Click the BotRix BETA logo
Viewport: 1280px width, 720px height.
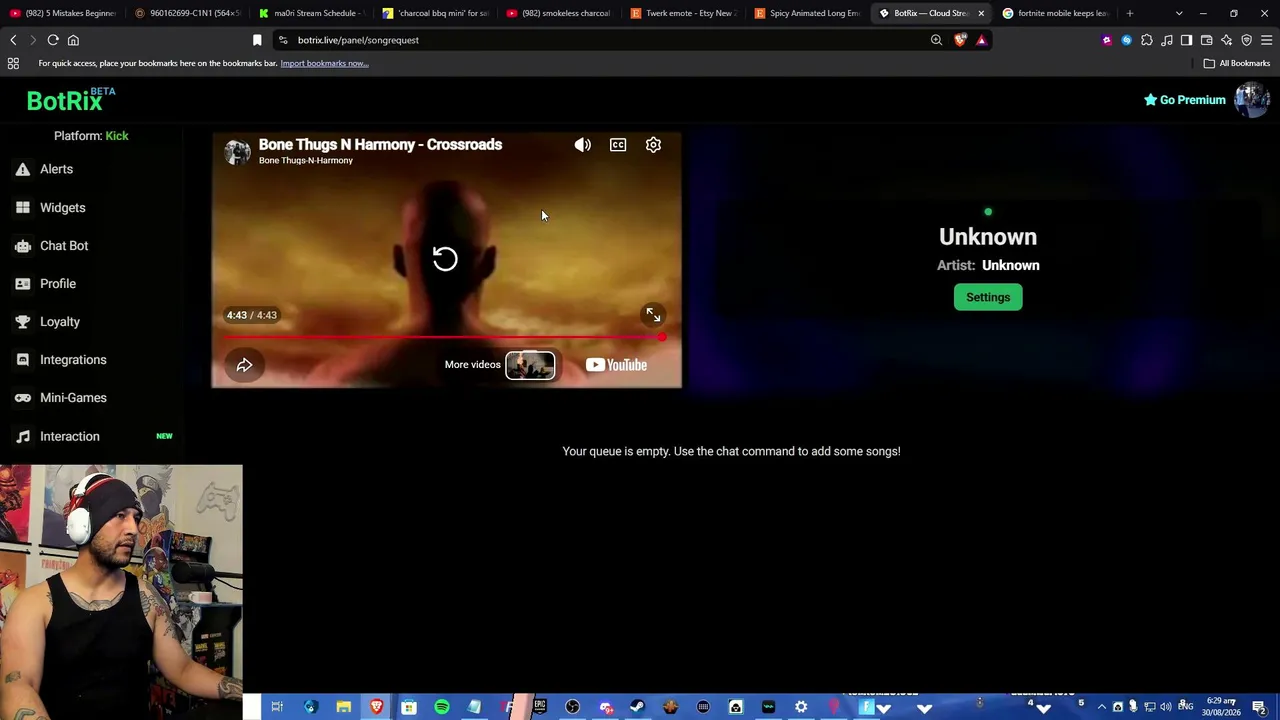pyautogui.click(x=71, y=99)
